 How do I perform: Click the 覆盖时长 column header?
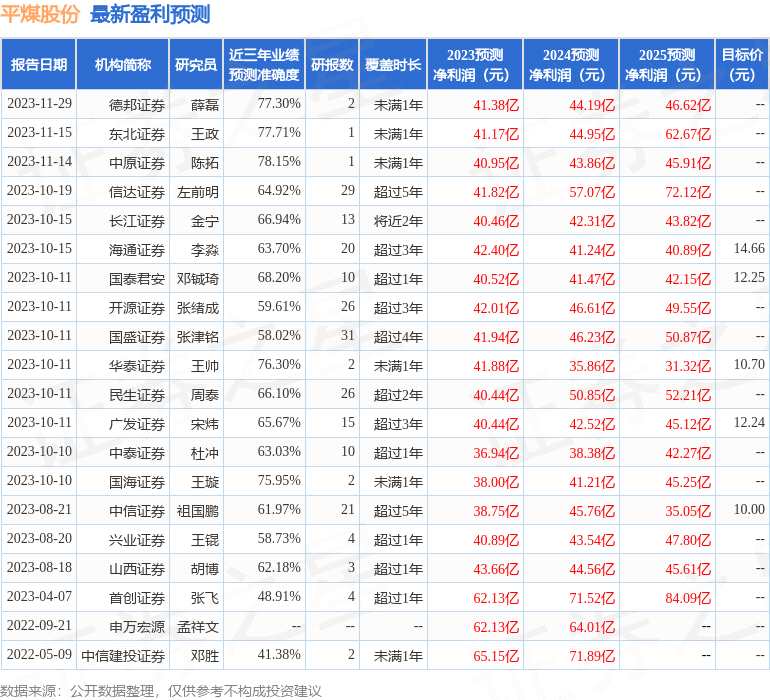[393, 64]
